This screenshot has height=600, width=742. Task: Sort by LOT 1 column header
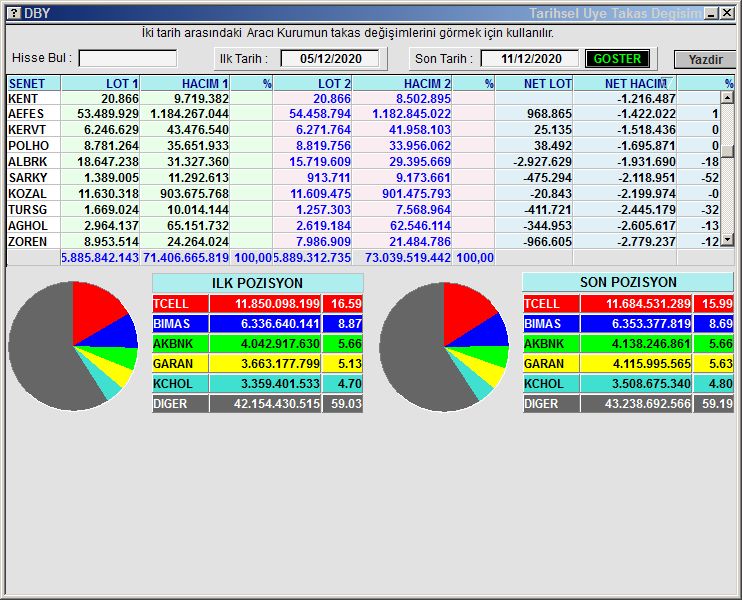point(100,83)
